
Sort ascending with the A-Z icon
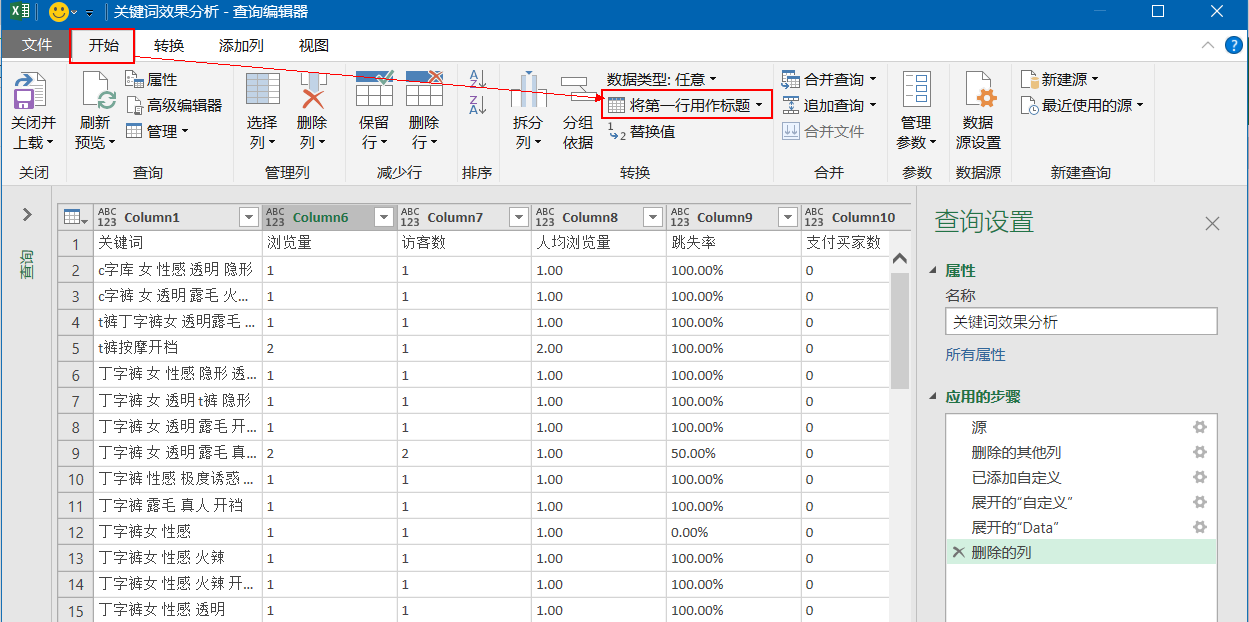click(x=477, y=79)
